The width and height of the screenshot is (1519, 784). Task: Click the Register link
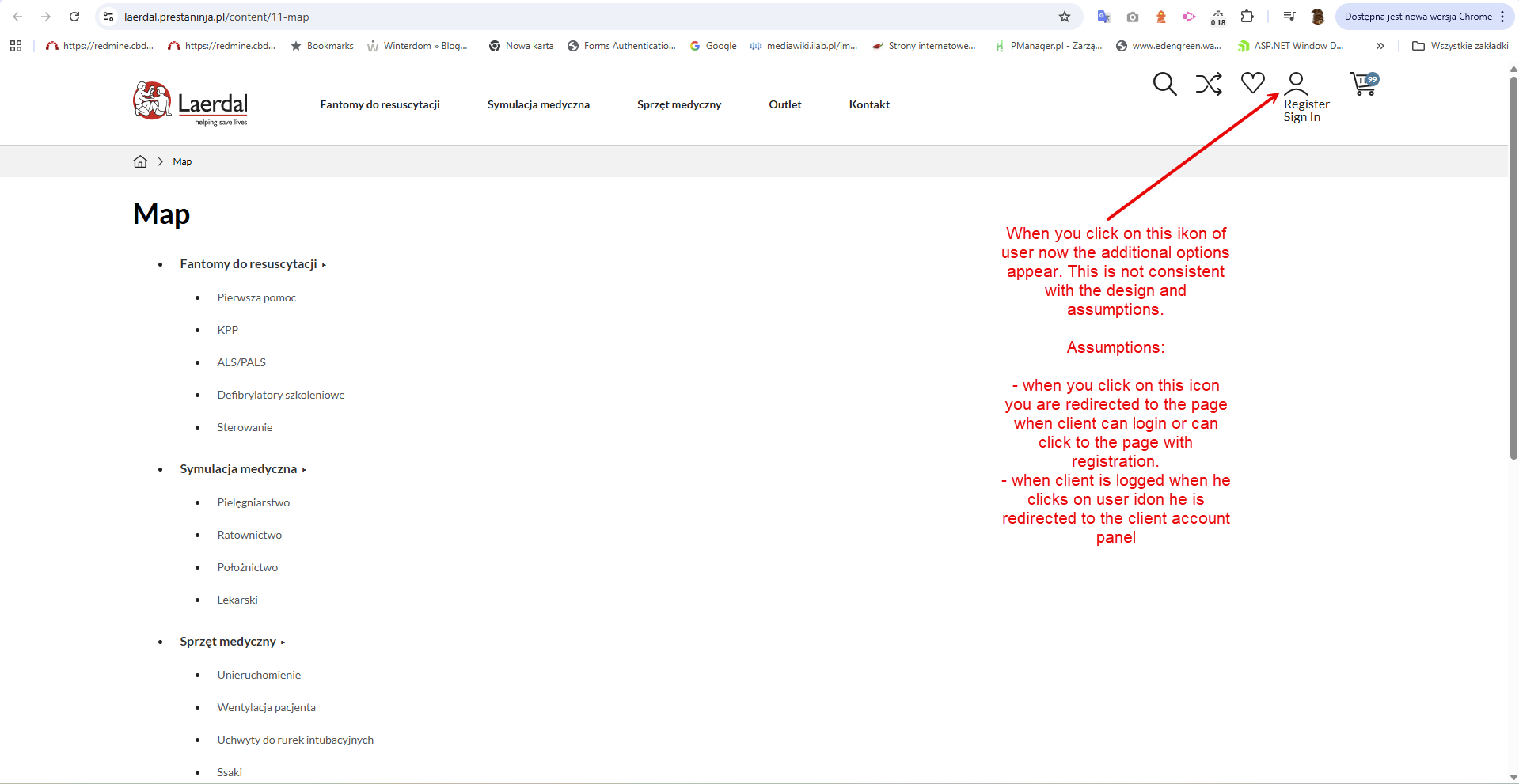1307,104
